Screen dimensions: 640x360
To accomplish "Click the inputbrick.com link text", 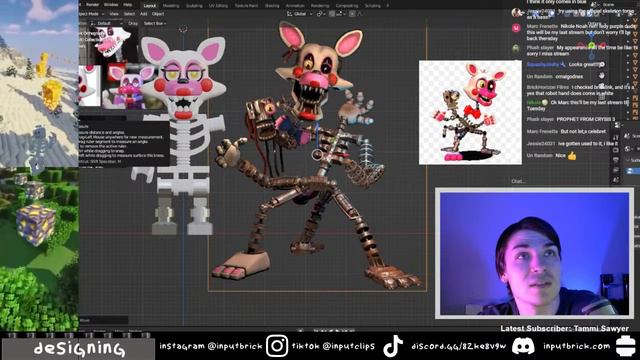I will [x=576, y=346].
